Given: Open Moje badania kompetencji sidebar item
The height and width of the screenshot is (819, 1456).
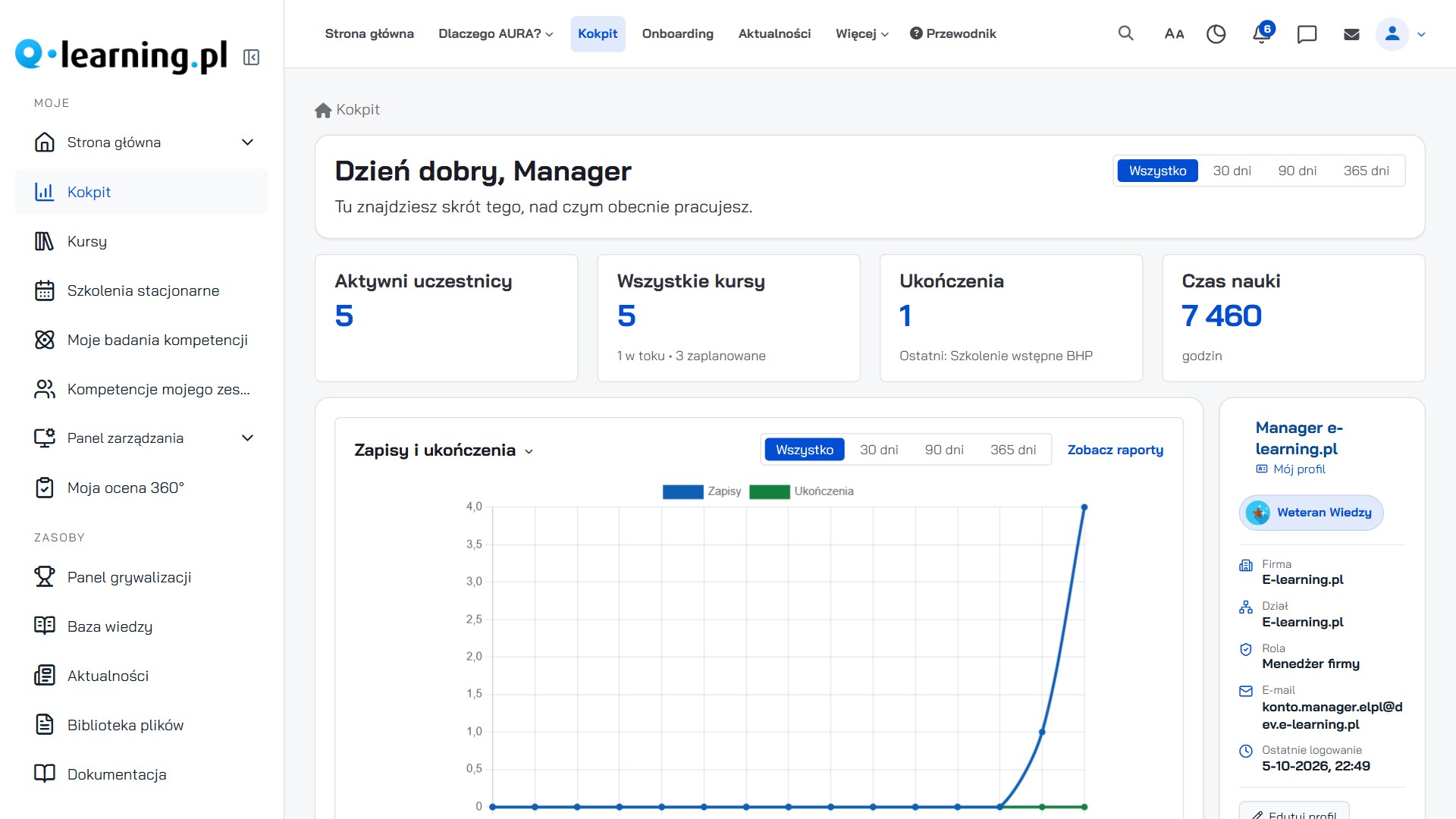Looking at the screenshot, I should pos(142,340).
